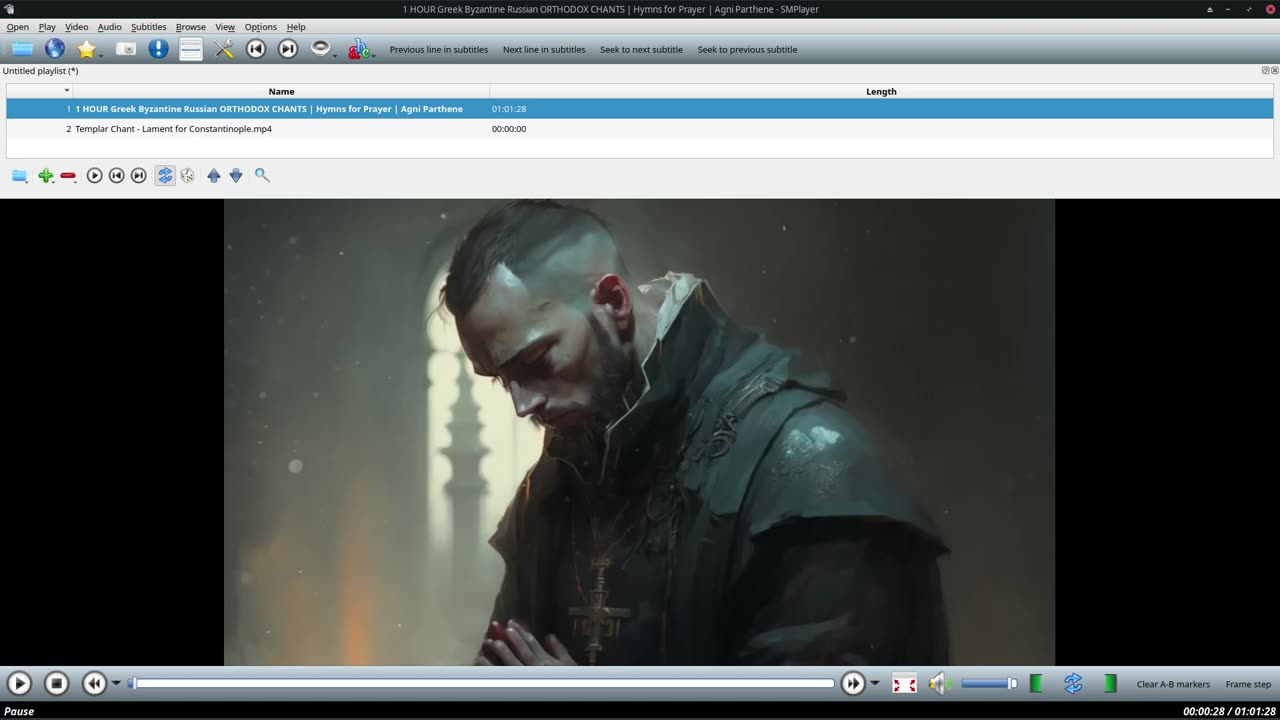Screen dimensions: 1280x720
Task: Set A marker with left green icon
Action: click(x=1036, y=684)
